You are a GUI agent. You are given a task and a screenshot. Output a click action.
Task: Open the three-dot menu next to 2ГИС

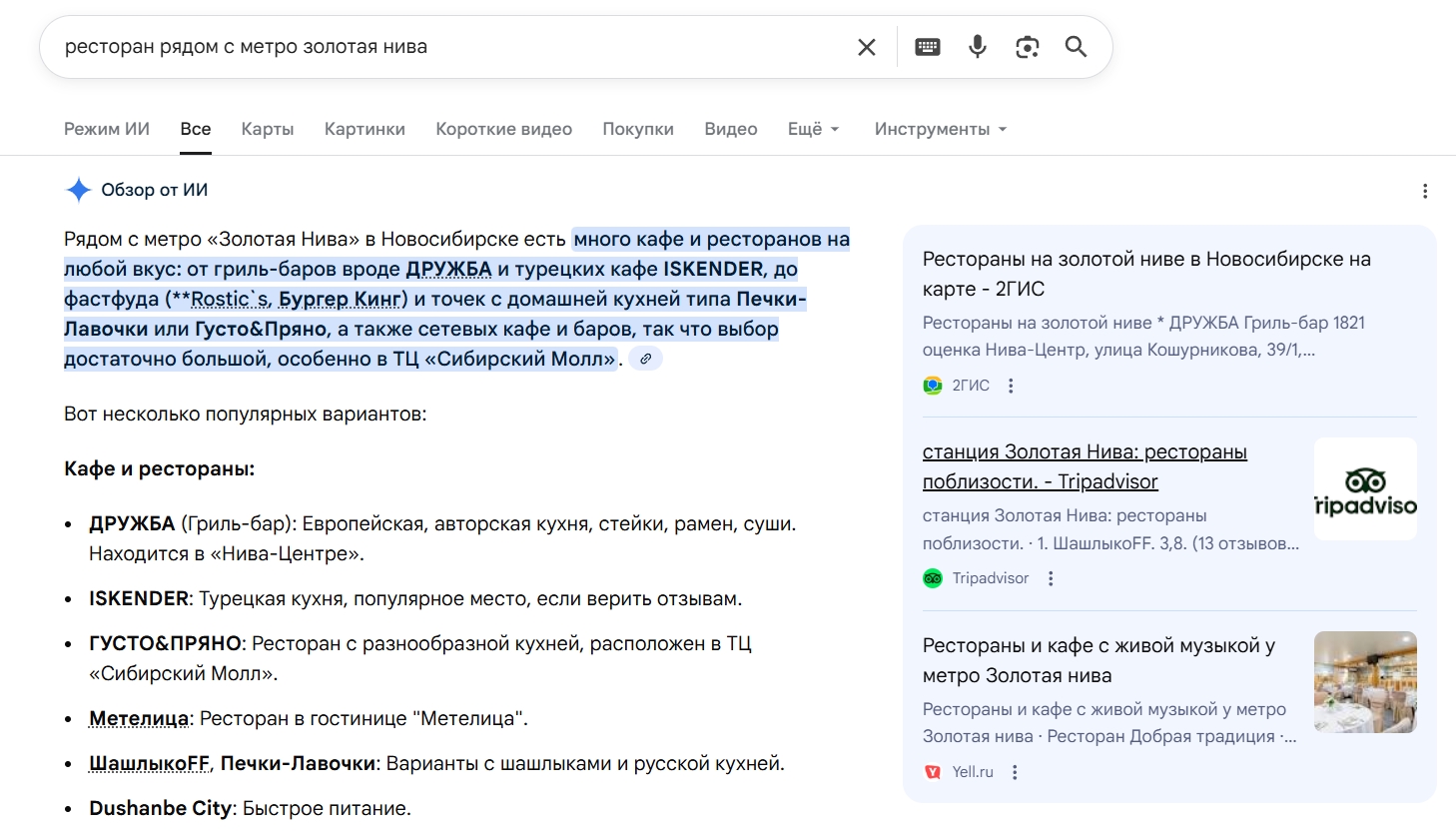[1010, 385]
